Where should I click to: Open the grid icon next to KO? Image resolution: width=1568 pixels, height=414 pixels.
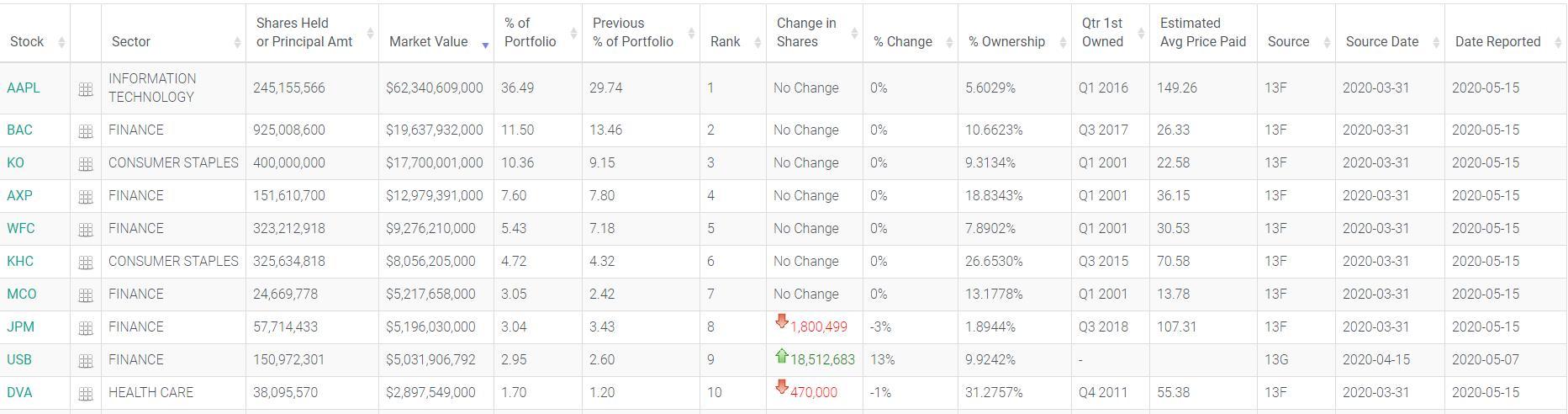coord(86,164)
